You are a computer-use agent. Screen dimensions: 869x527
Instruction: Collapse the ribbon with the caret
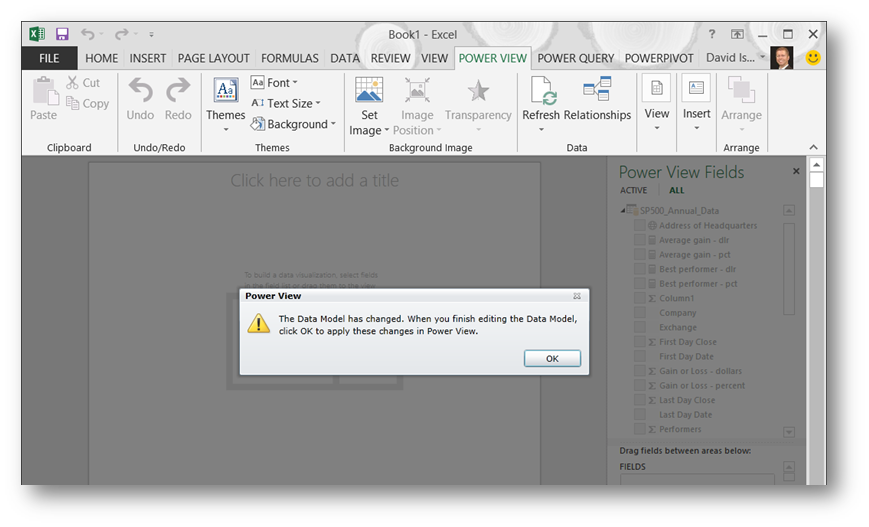[813, 147]
